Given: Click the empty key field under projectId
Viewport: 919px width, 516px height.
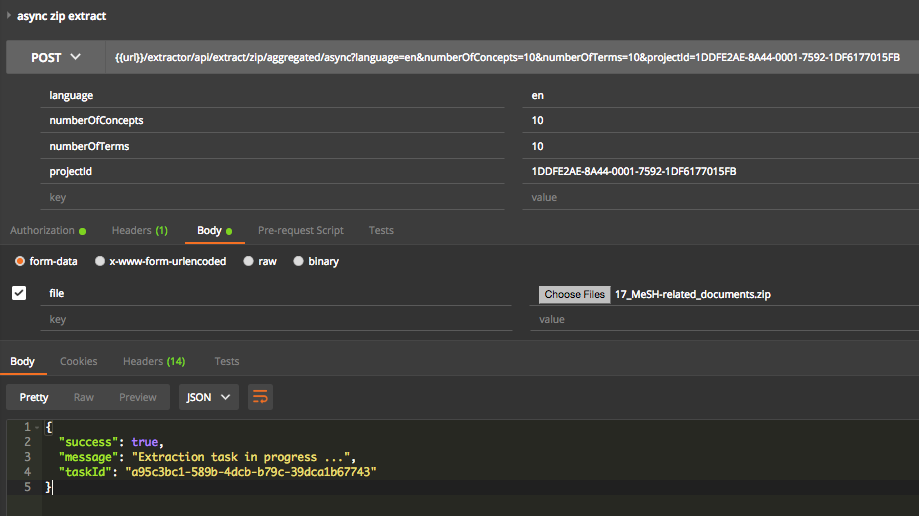Looking at the screenshot, I should point(280,198).
